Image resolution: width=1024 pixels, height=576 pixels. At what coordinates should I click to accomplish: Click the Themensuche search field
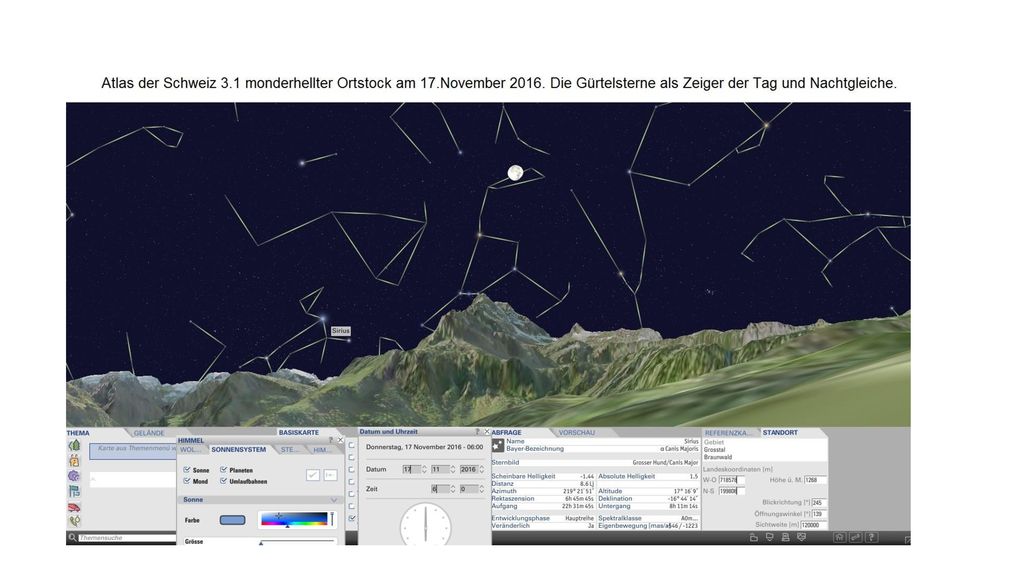[x=127, y=537]
